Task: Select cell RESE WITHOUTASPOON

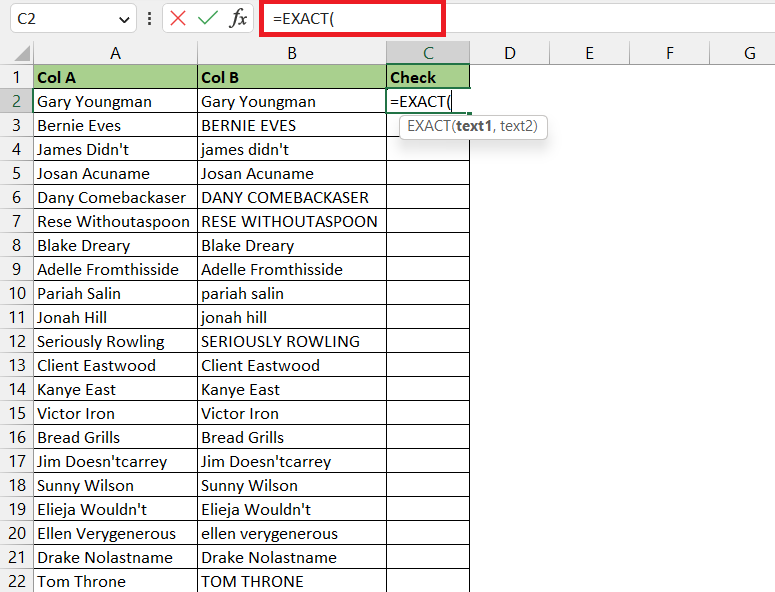Action: 292,221
